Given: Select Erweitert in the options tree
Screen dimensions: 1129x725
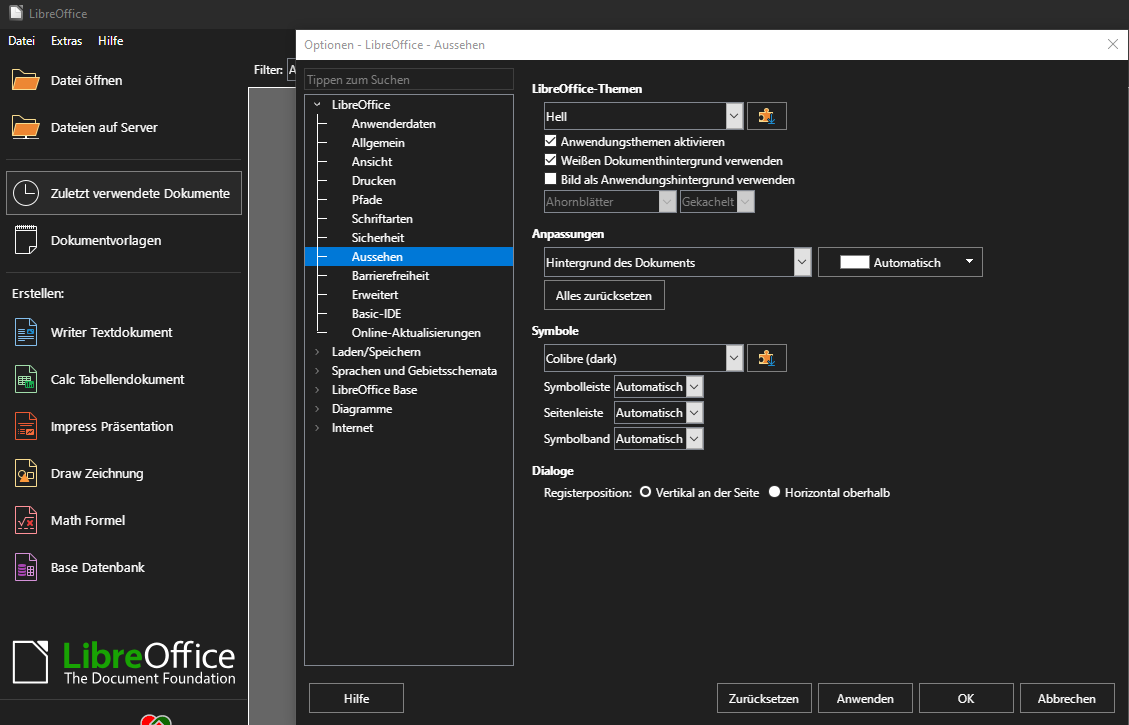Looking at the screenshot, I should pyautogui.click(x=374, y=294).
